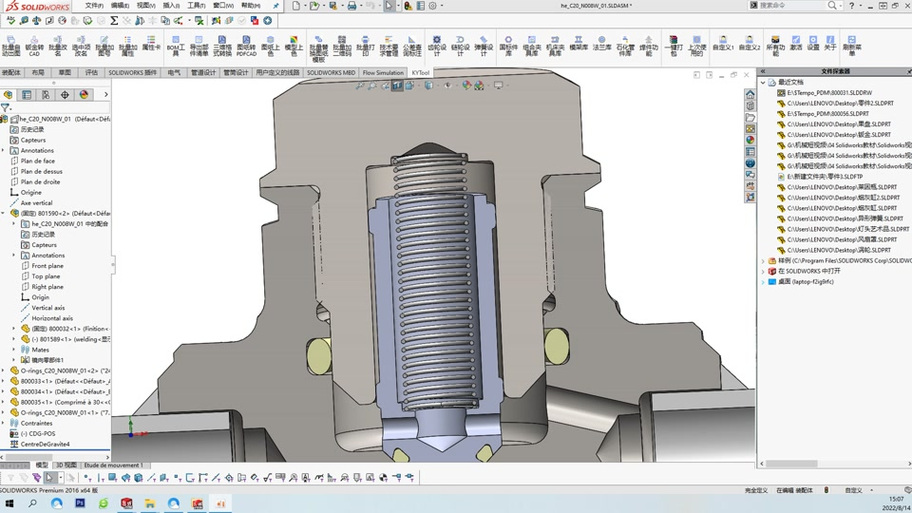Select CentreDeGravité4 in the tree

coord(45,444)
